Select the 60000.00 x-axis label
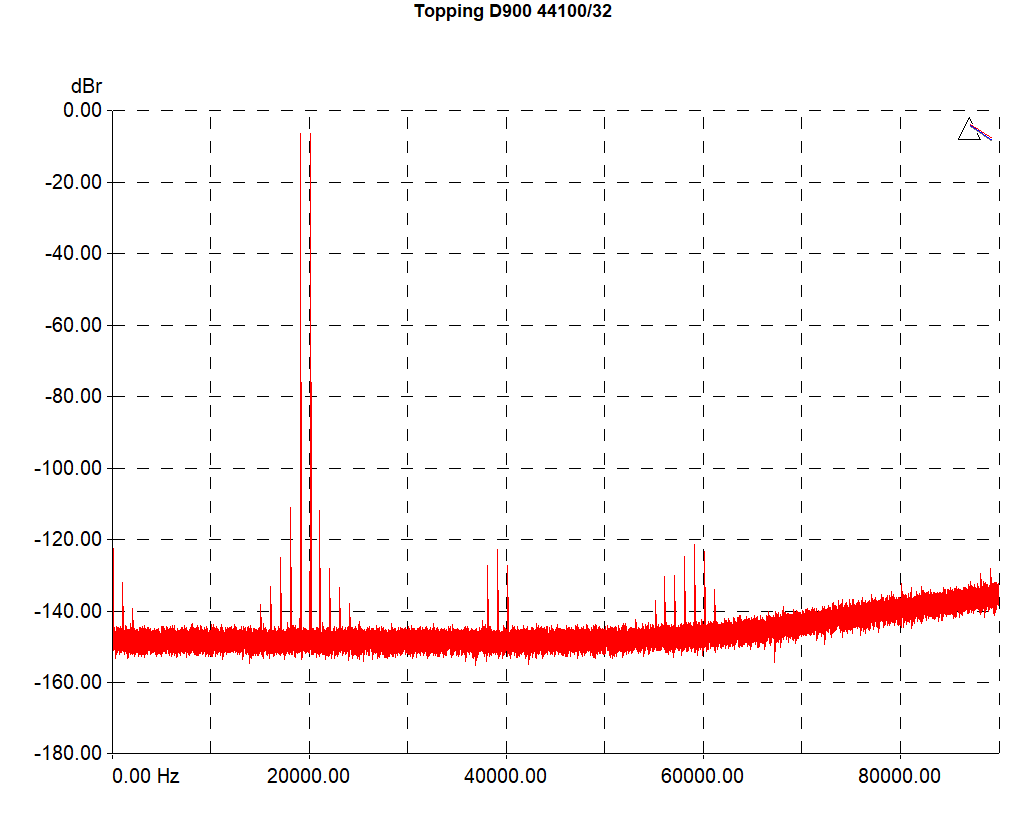The height and width of the screenshot is (821, 1026). click(702, 776)
